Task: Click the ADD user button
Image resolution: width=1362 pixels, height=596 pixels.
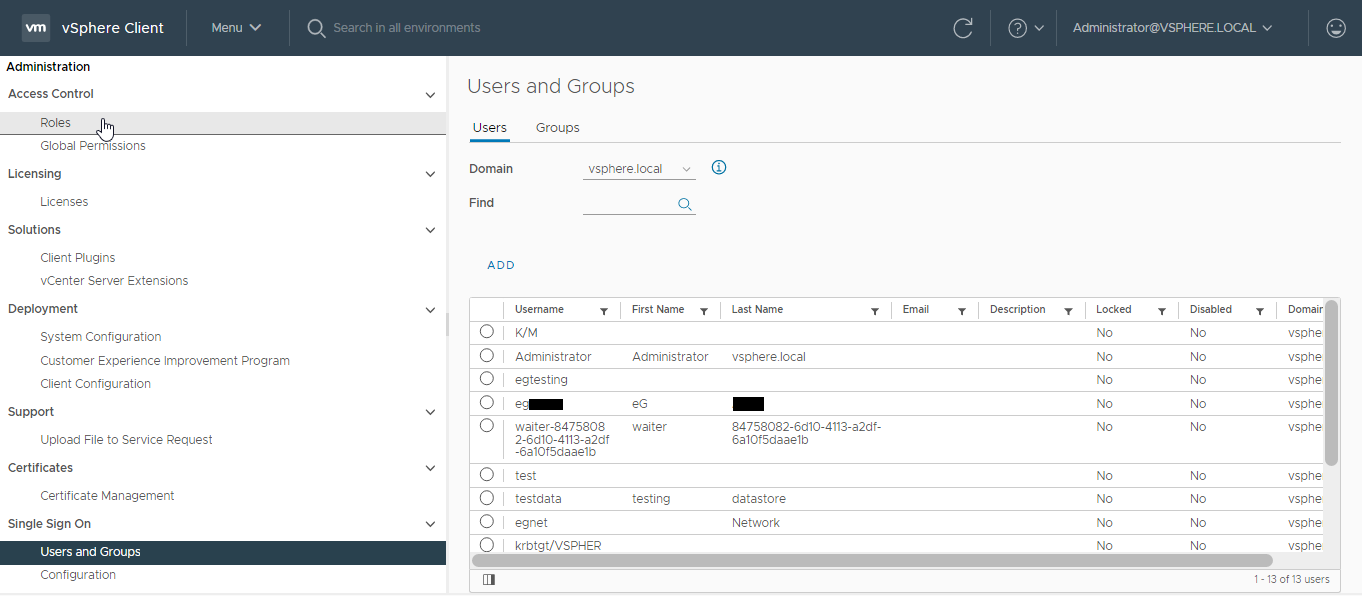Action: coord(501,265)
